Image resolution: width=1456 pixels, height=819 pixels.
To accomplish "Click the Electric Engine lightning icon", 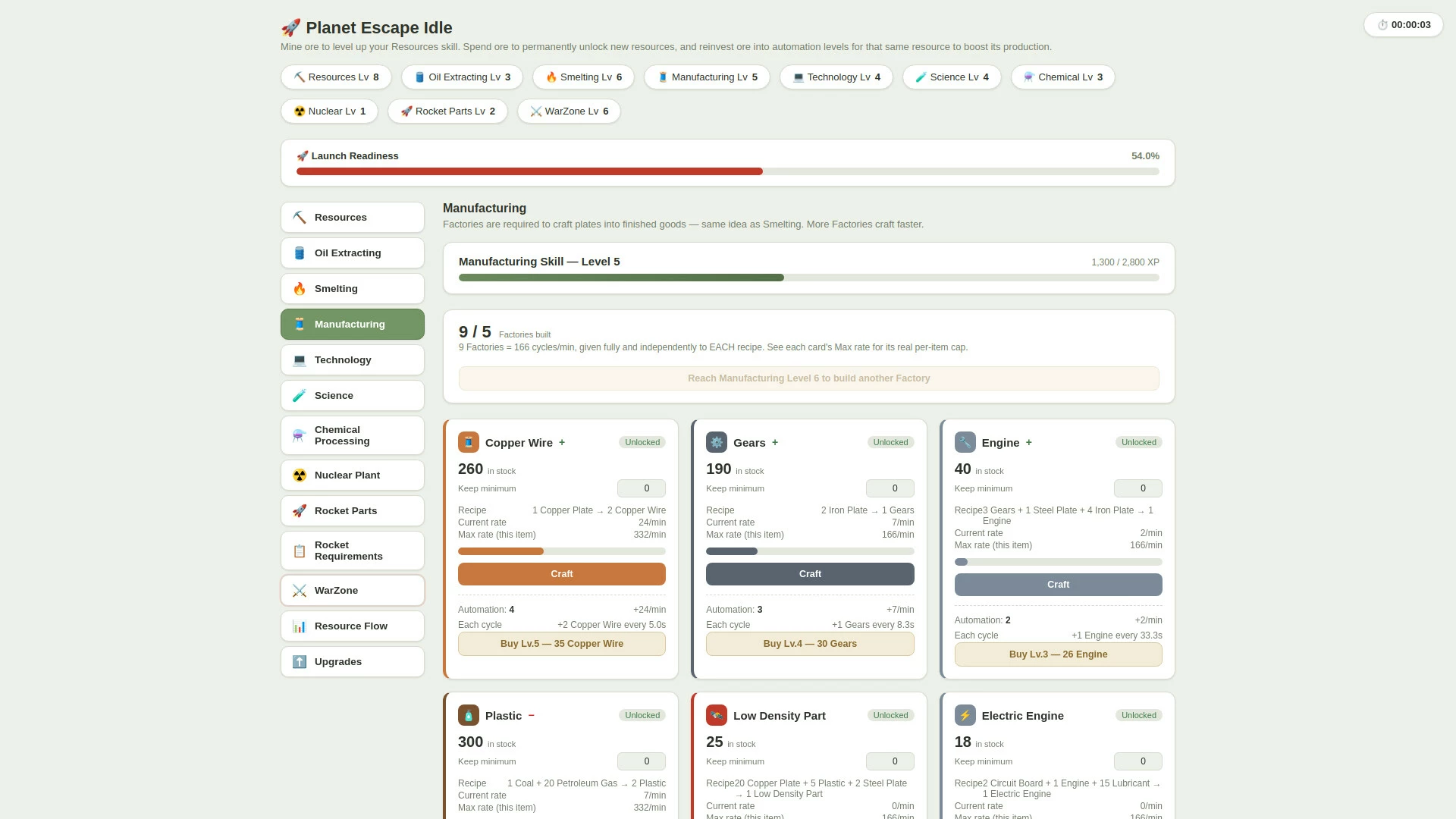I will (x=965, y=715).
